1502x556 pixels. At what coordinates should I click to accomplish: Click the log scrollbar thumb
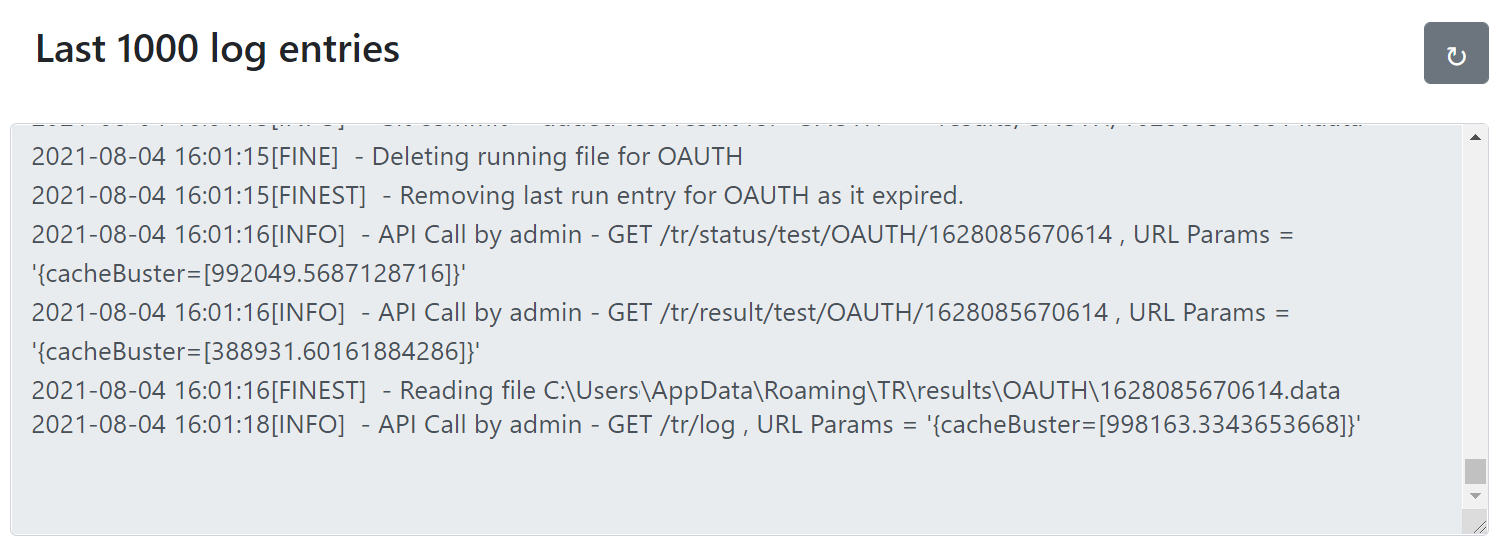[1475, 472]
